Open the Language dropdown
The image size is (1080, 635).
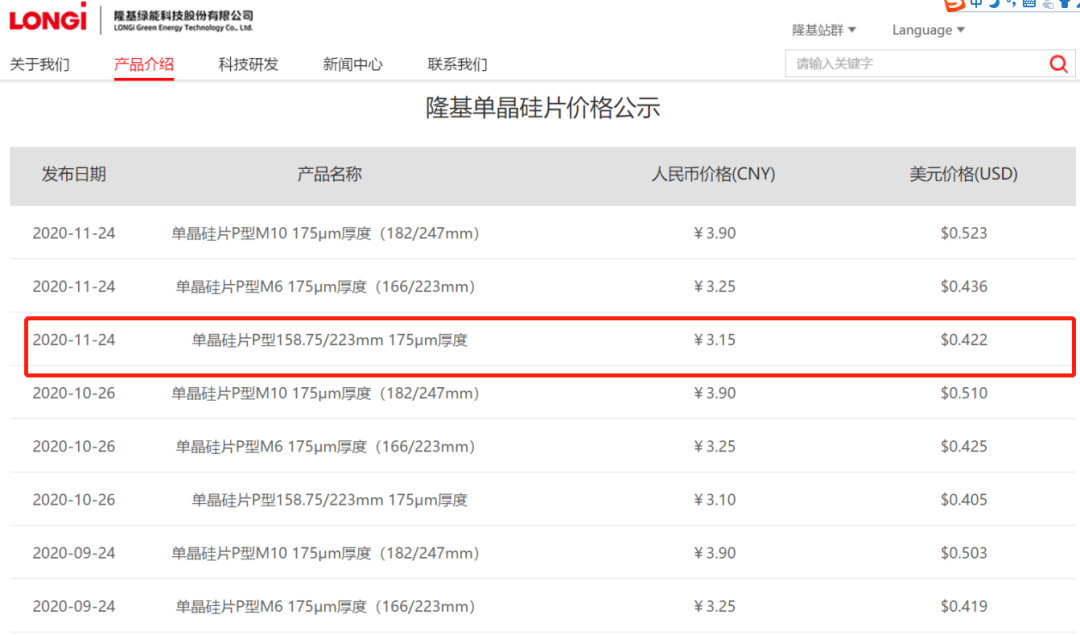(928, 30)
